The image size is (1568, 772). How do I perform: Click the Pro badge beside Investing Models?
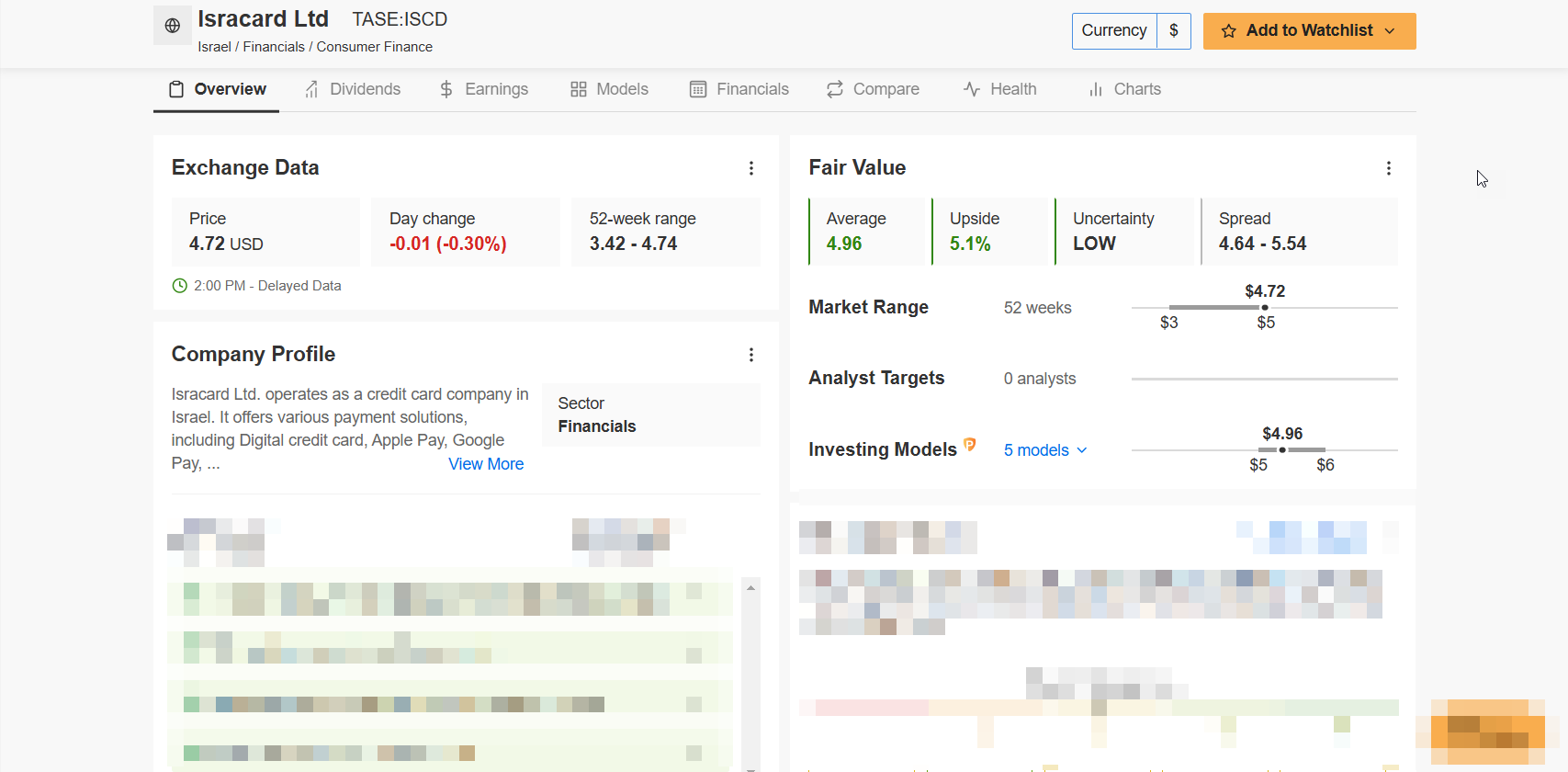969,445
